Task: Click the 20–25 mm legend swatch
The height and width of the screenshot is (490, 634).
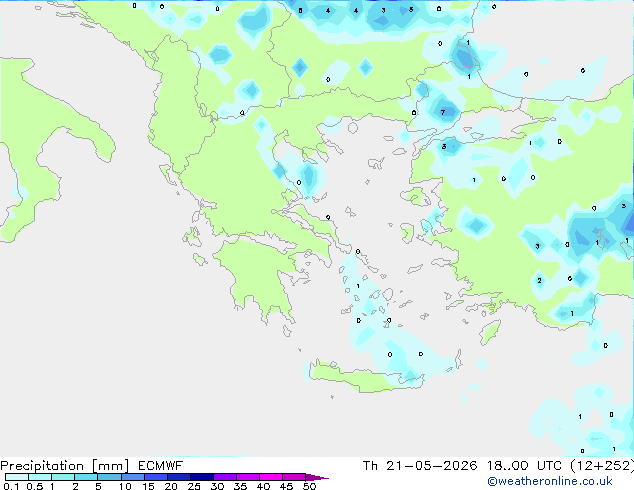Action: click(178, 477)
